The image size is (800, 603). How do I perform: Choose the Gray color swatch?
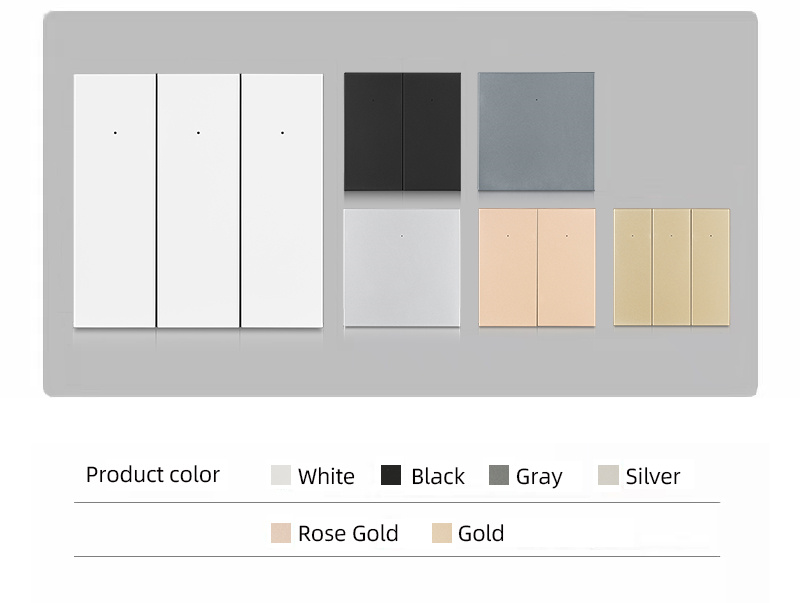pos(499,475)
